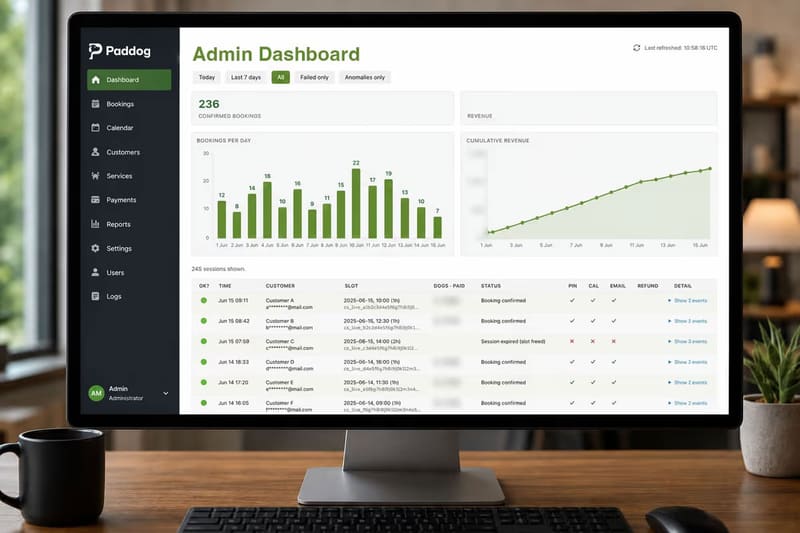Click the Customers person icon
This screenshot has width=800, height=533.
(95, 152)
